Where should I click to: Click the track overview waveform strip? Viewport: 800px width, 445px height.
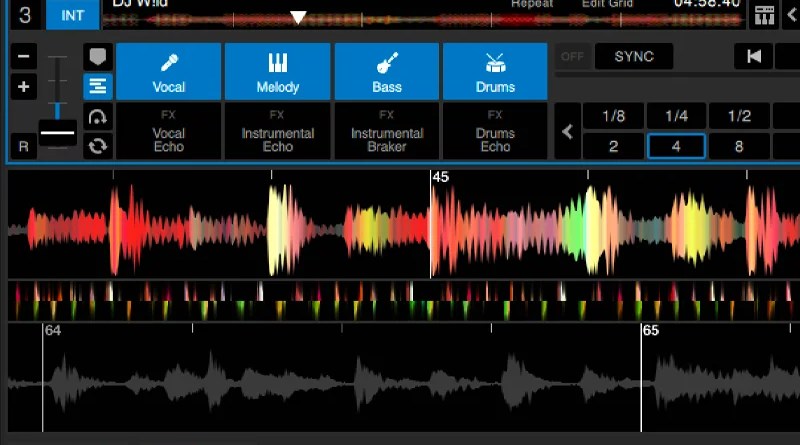(x=422, y=20)
